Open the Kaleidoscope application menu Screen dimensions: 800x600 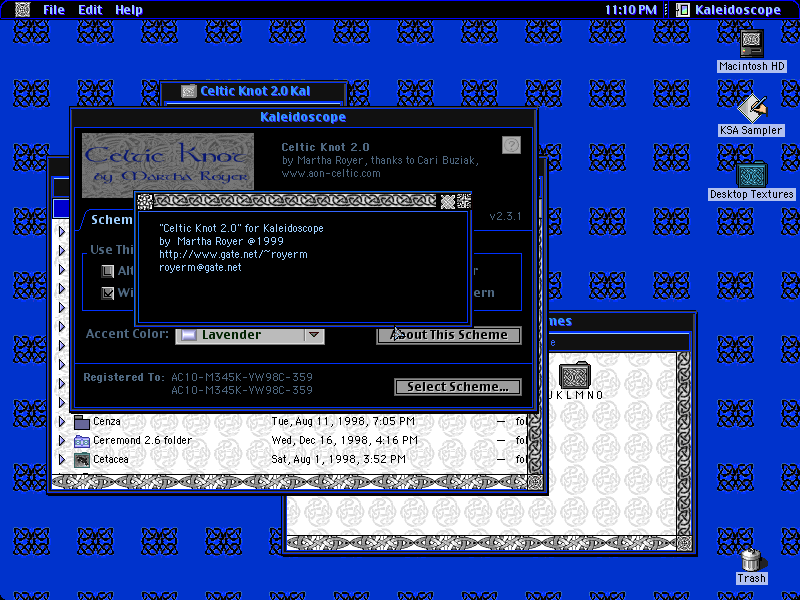[x=728, y=10]
